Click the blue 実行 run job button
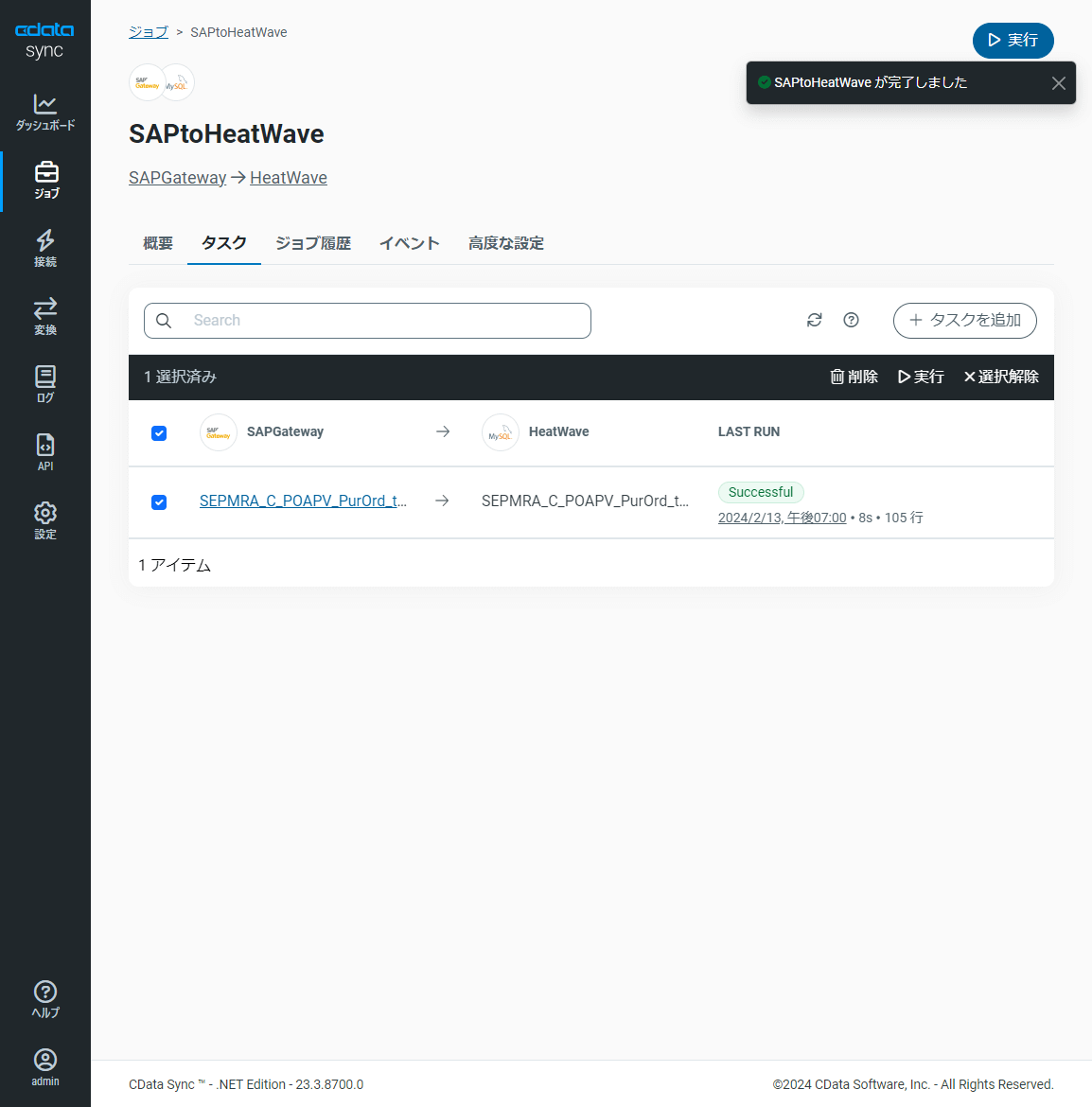The image size is (1092, 1107). [x=1013, y=41]
